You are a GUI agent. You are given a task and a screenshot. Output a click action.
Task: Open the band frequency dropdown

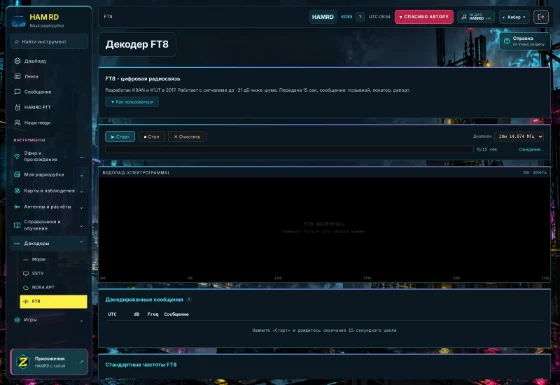click(x=519, y=136)
